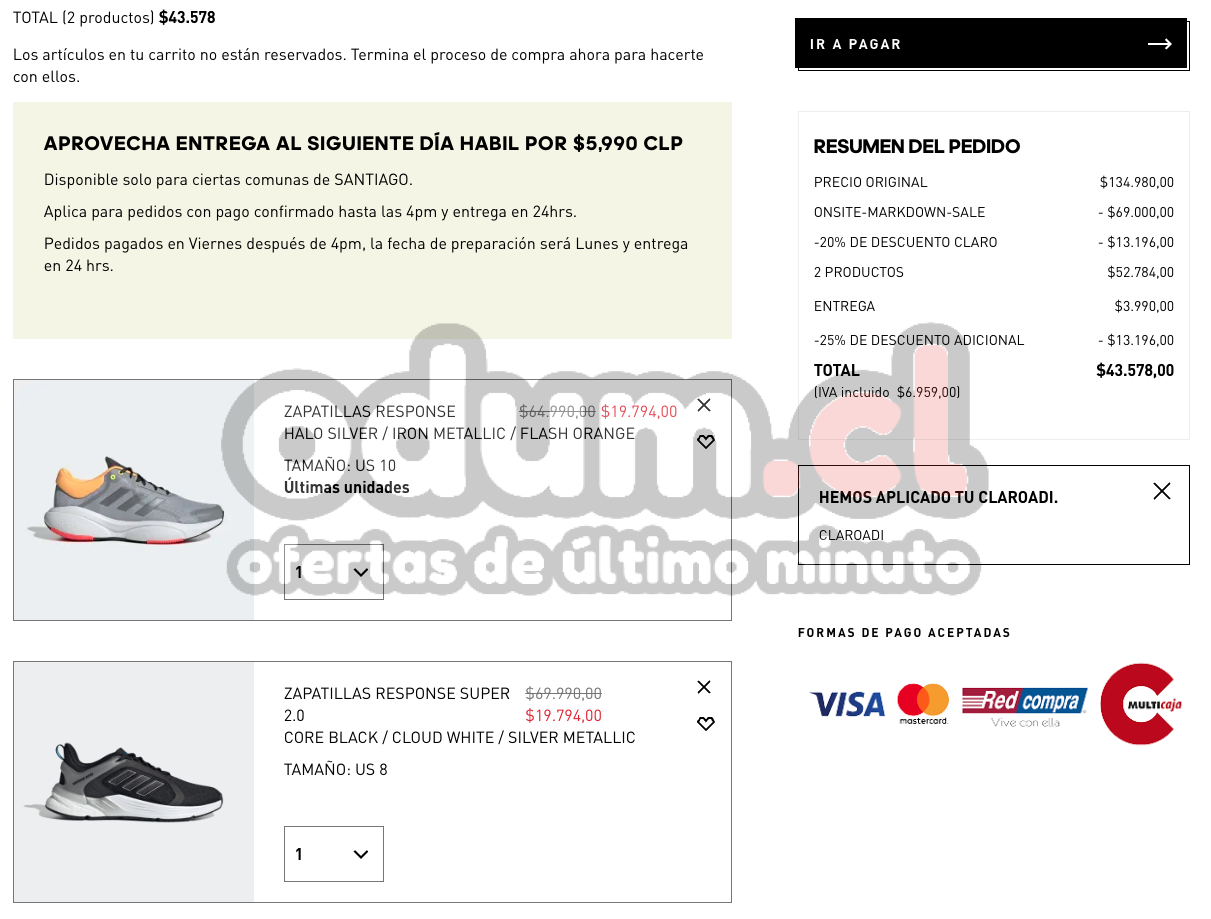Click the IR A PAGAR checkout button
1211x919 pixels.
[991, 44]
